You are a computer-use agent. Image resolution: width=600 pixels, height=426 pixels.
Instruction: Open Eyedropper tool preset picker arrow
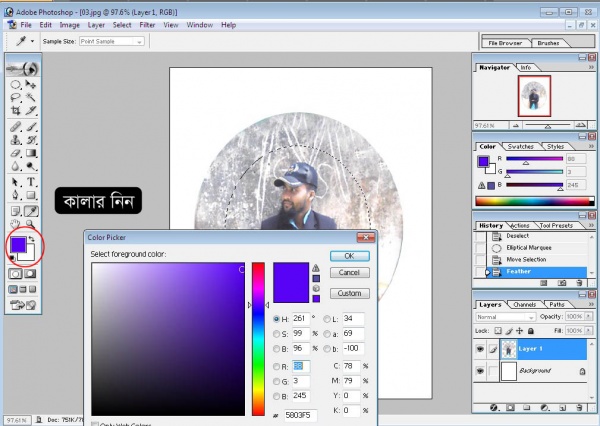pos(33,41)
